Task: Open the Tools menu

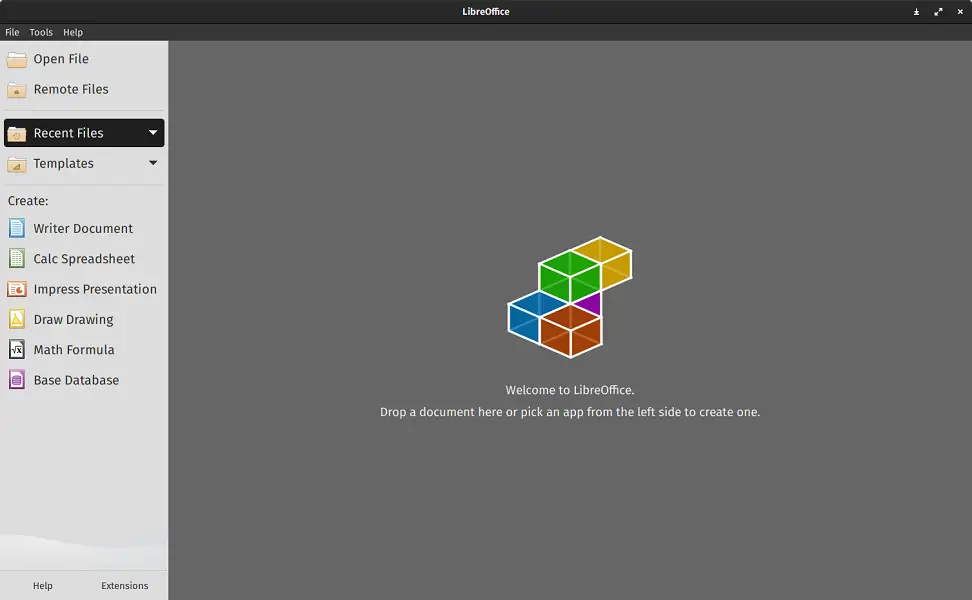Action: coord(41,32)
